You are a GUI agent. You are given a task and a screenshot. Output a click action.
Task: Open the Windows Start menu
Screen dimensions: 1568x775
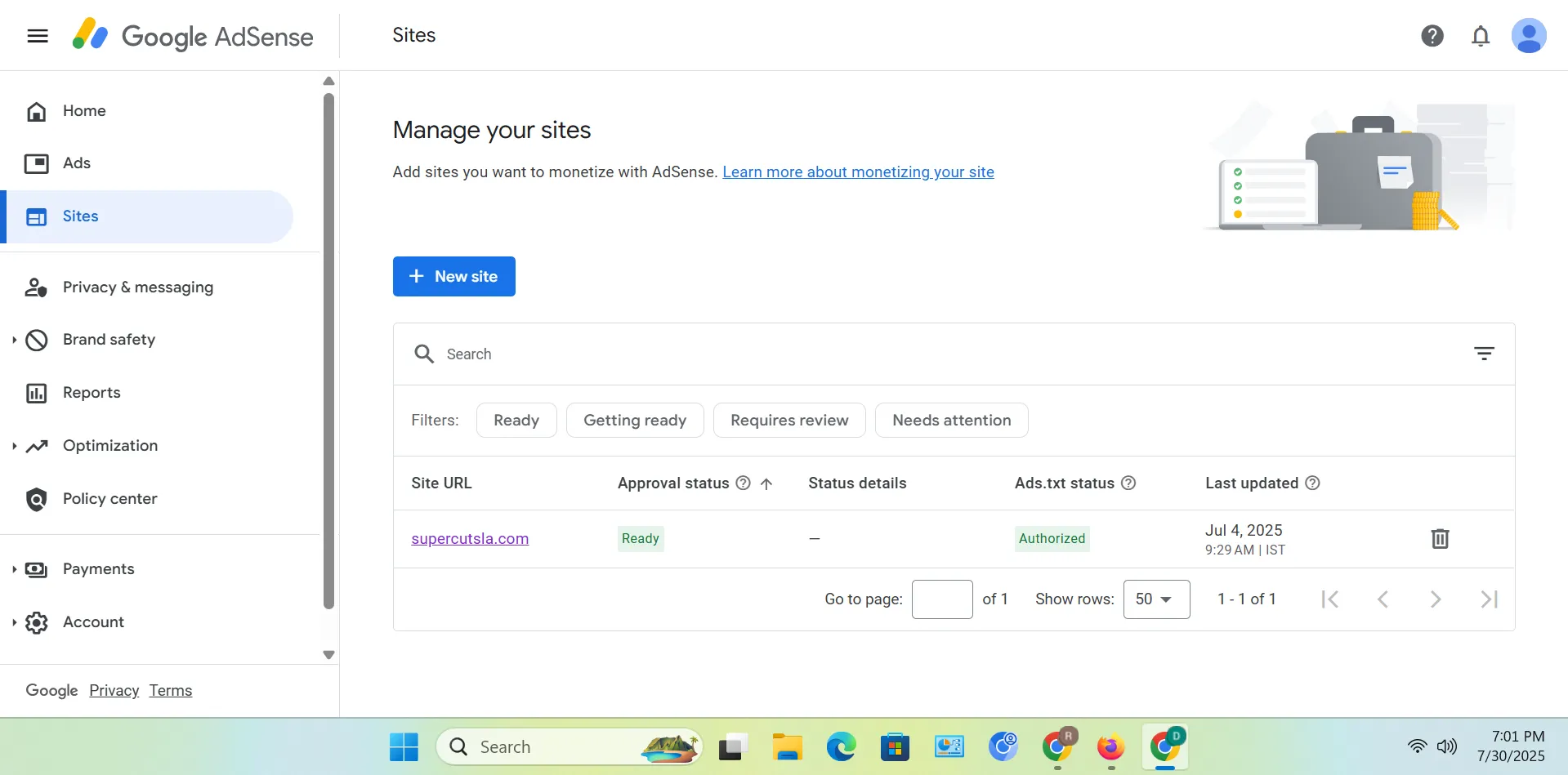(x=404, y=746)
